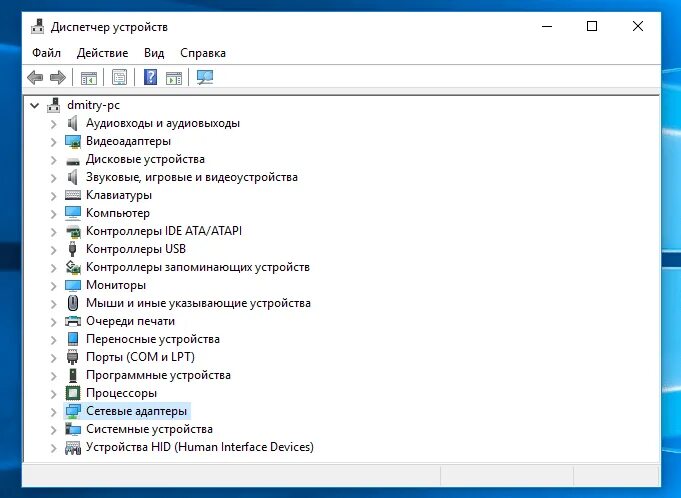The image size is (681, 498).
Task: Click the Мониторы screen icon
Action: click(73, 285)
